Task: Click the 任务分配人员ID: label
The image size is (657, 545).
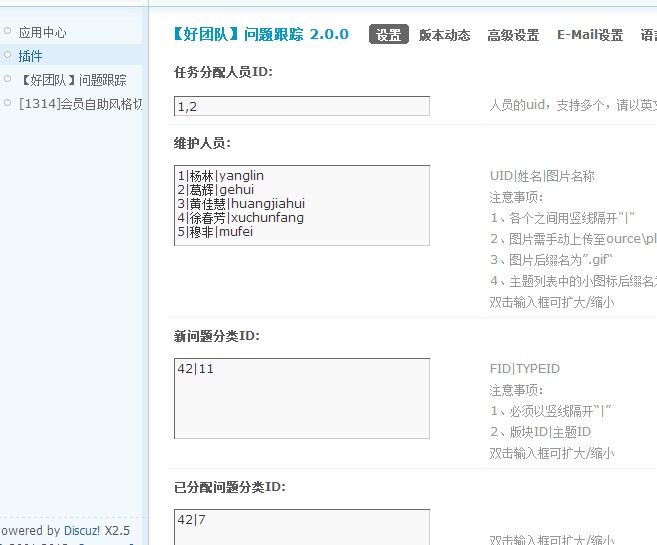Action: pyautogui.click(x=223, y=72)
